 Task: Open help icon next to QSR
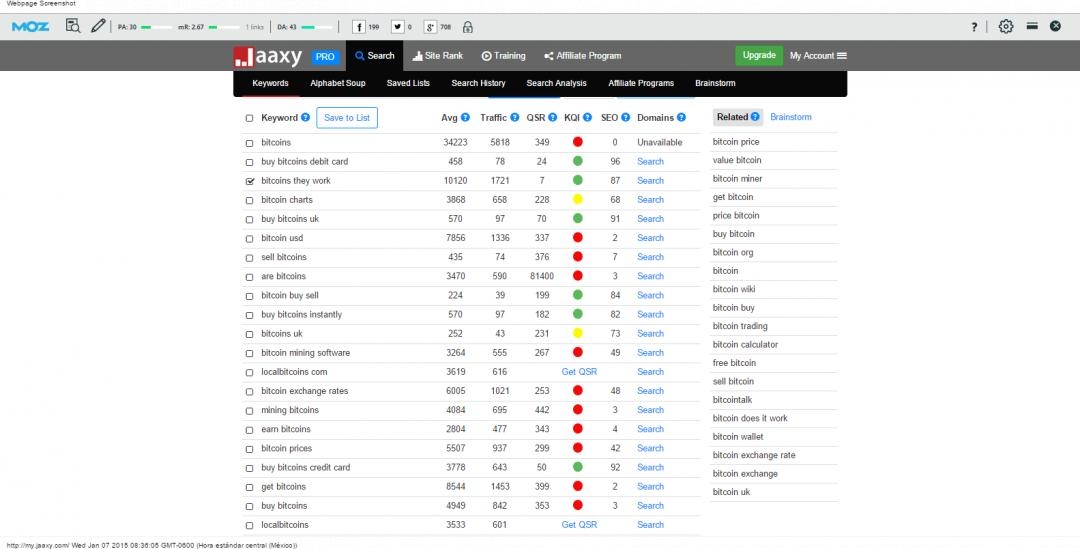(x=552, y=118)
